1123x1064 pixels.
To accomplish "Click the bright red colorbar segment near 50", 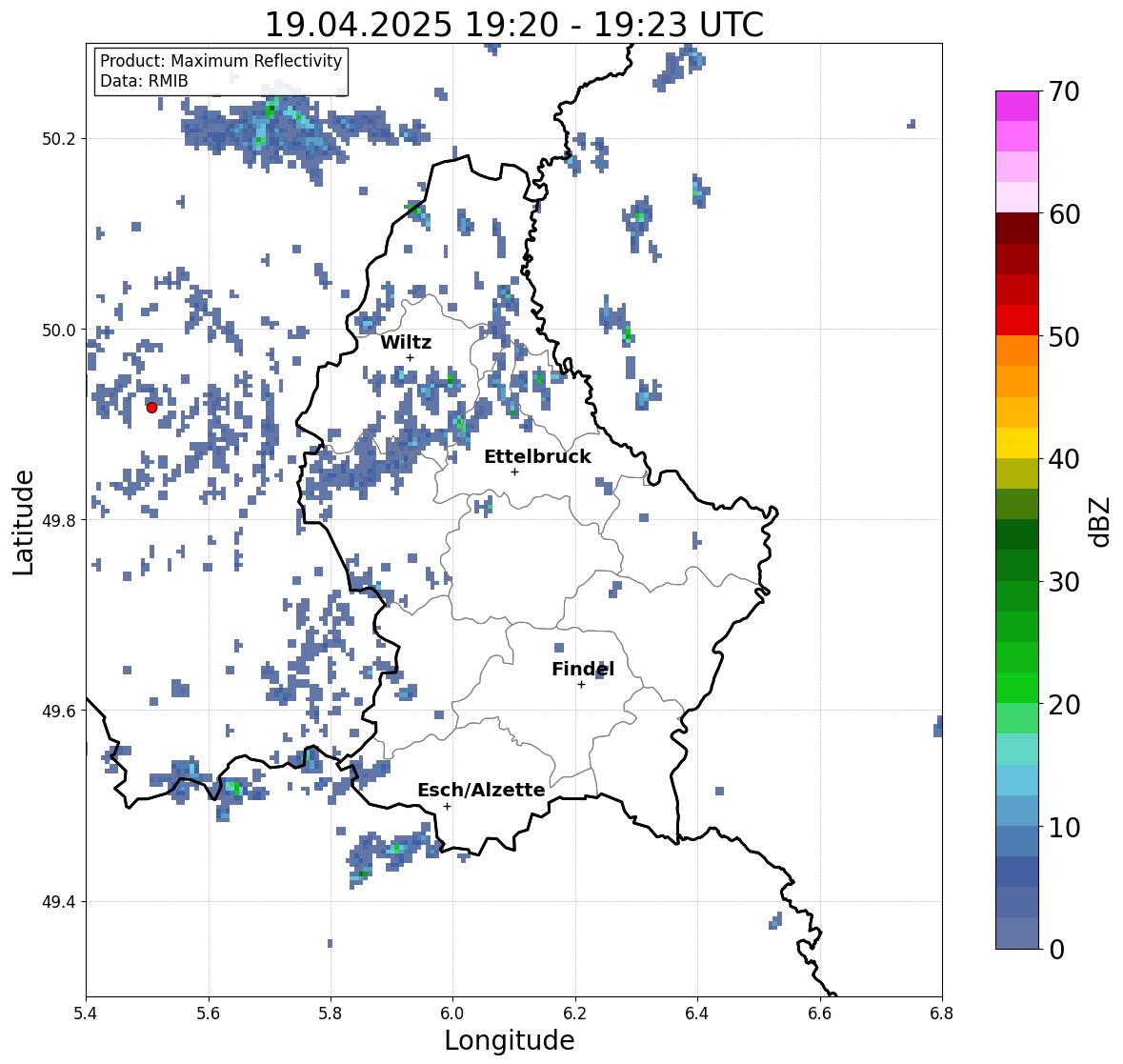I will tap(1017, 320).
